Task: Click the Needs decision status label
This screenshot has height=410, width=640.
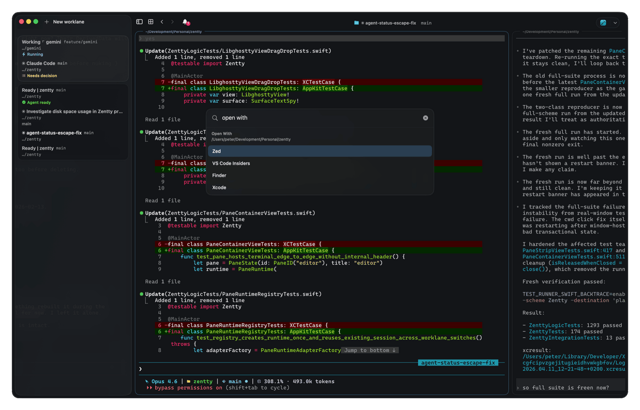Action: [40, 75]
